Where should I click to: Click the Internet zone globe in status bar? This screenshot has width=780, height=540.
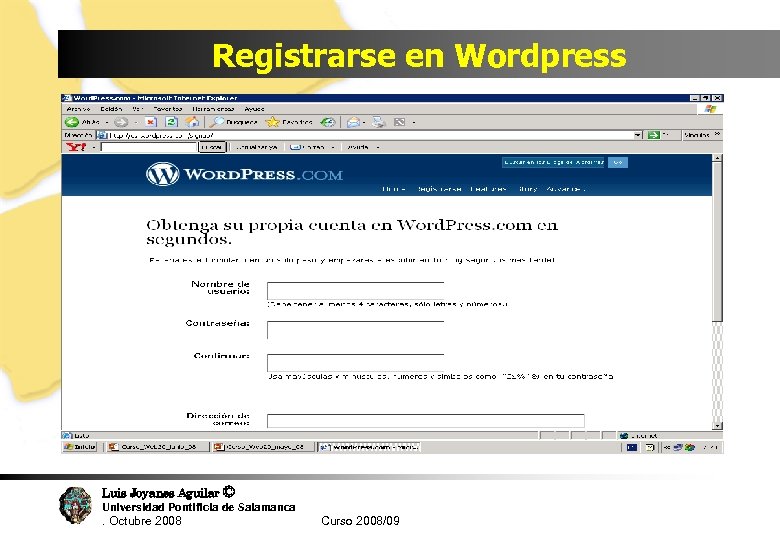[x=624, y=436]
